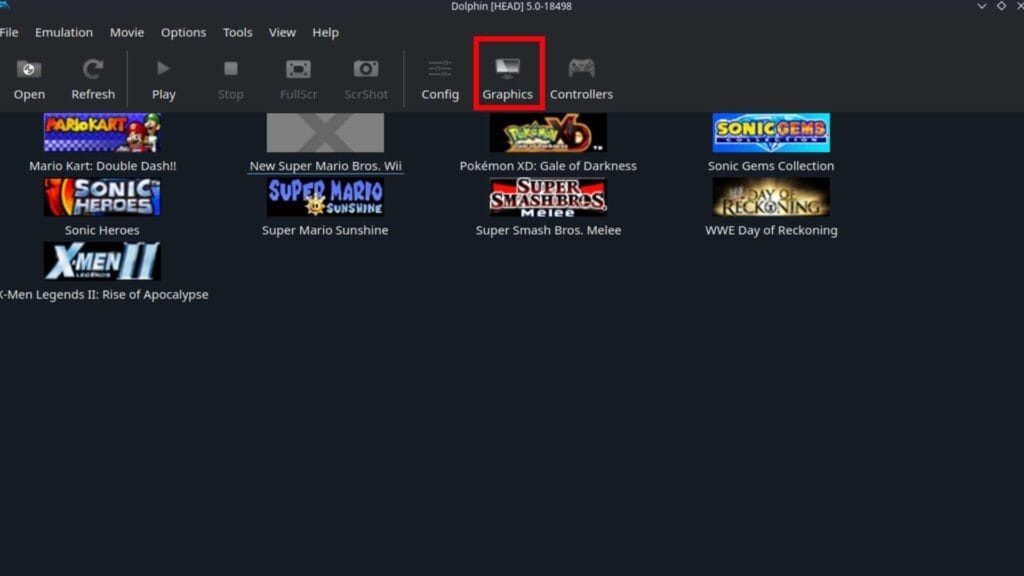Click 'Sonic Gems Collection' title text
The image size is (1024, 576).
point(771,166)
